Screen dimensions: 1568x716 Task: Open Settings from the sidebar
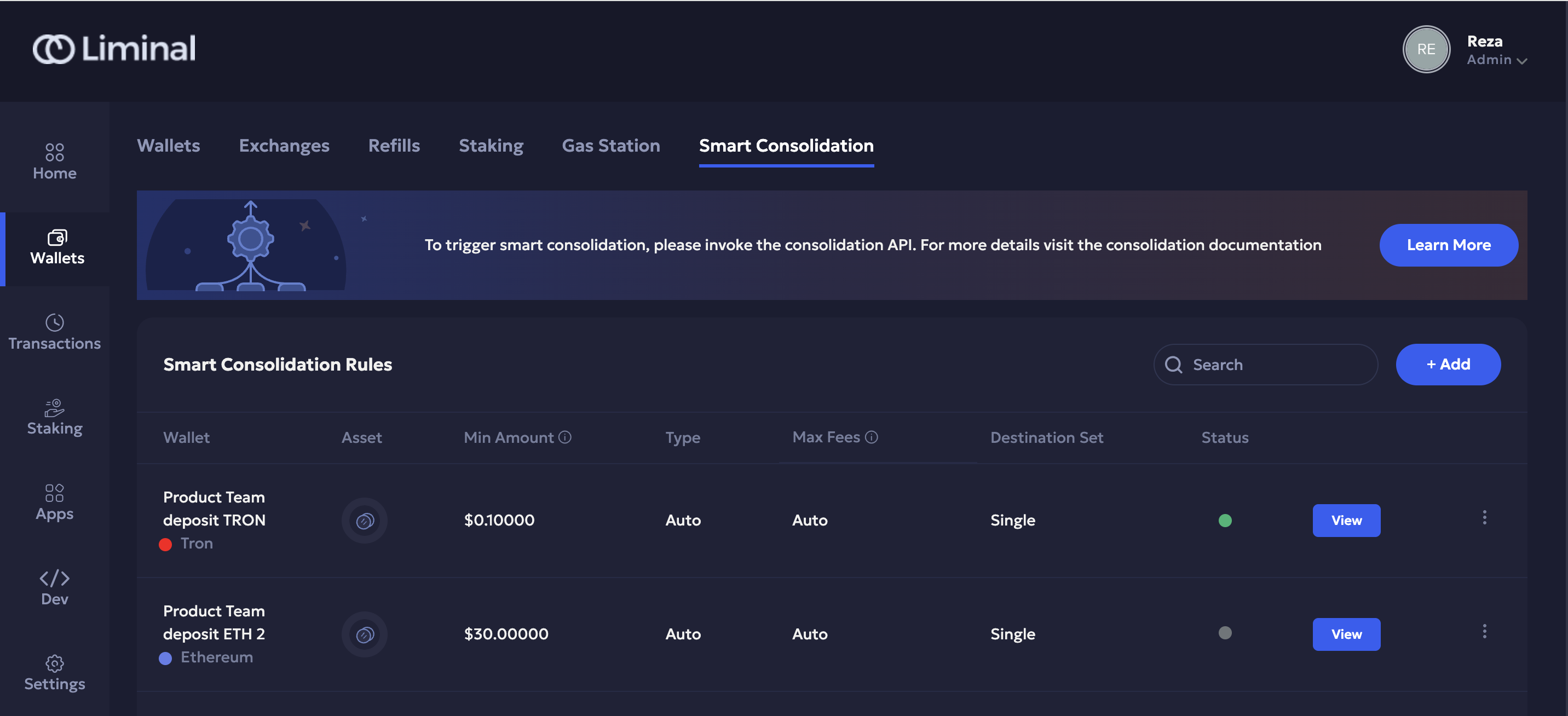(54, 673)
